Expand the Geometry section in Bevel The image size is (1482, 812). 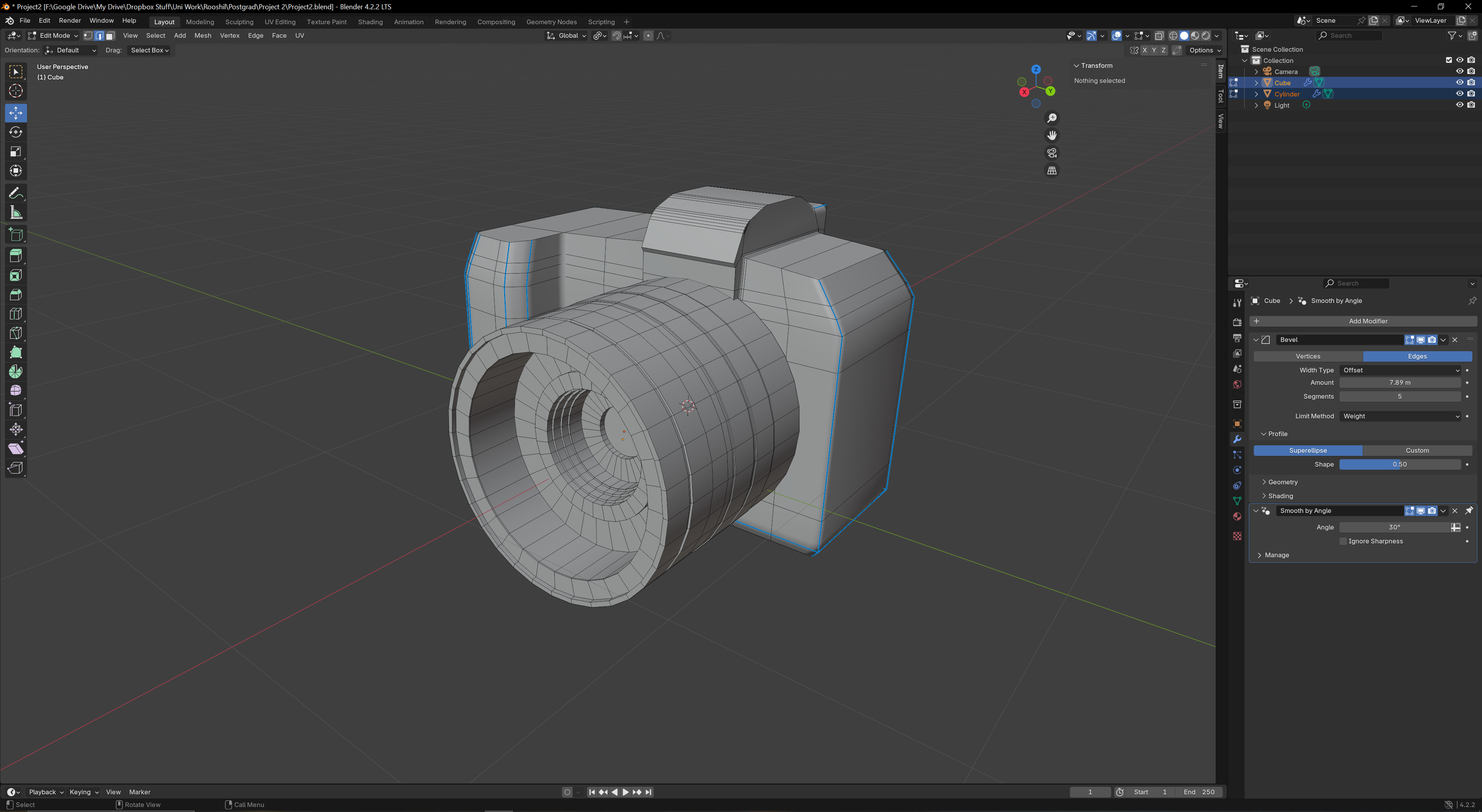point(1282,482)
